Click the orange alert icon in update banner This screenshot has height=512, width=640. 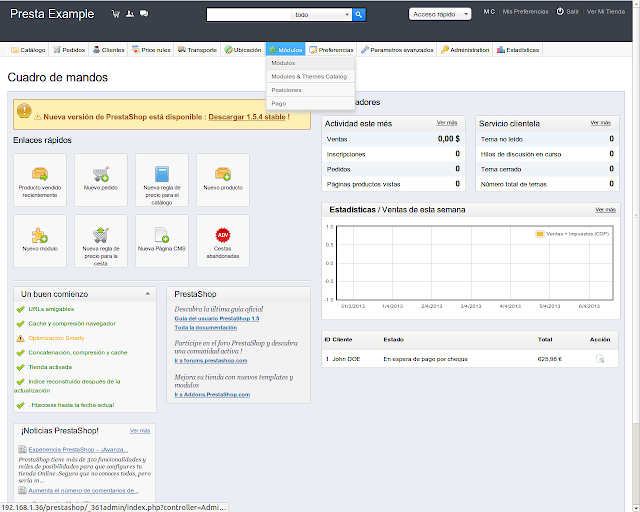coord(24,110)
